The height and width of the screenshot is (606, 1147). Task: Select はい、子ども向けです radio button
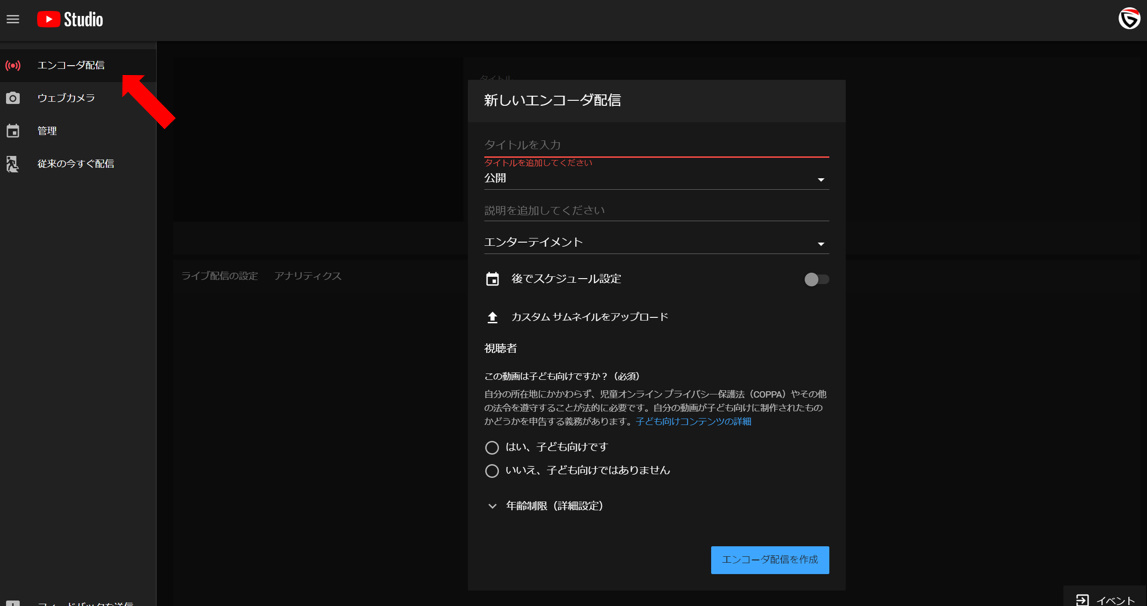[492, 448]
